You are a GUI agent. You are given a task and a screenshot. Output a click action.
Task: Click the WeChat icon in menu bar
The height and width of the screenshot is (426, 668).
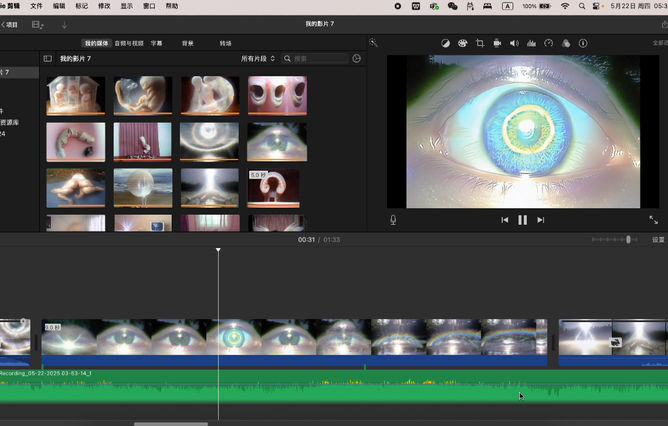(x=452, y=6)
